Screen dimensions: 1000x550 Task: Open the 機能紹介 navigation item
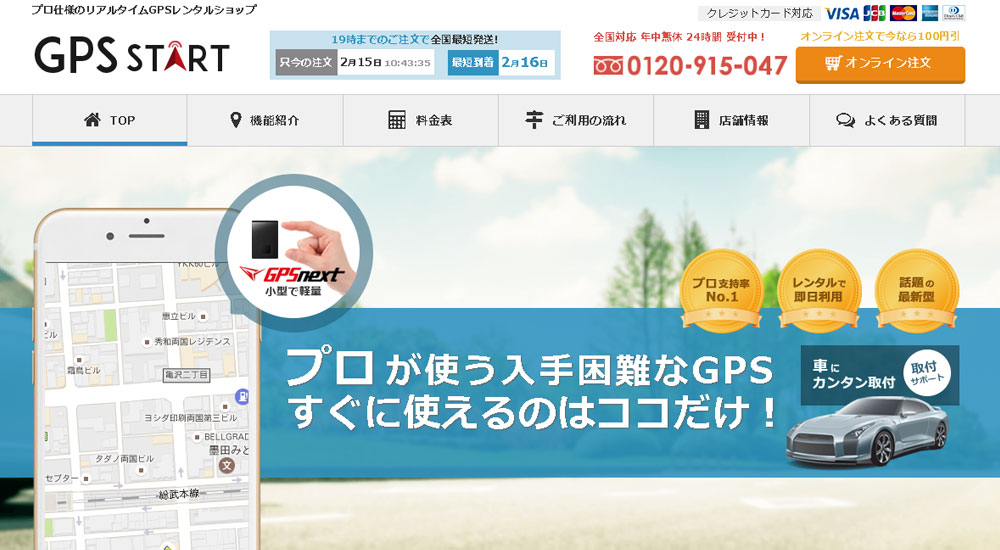265,120
